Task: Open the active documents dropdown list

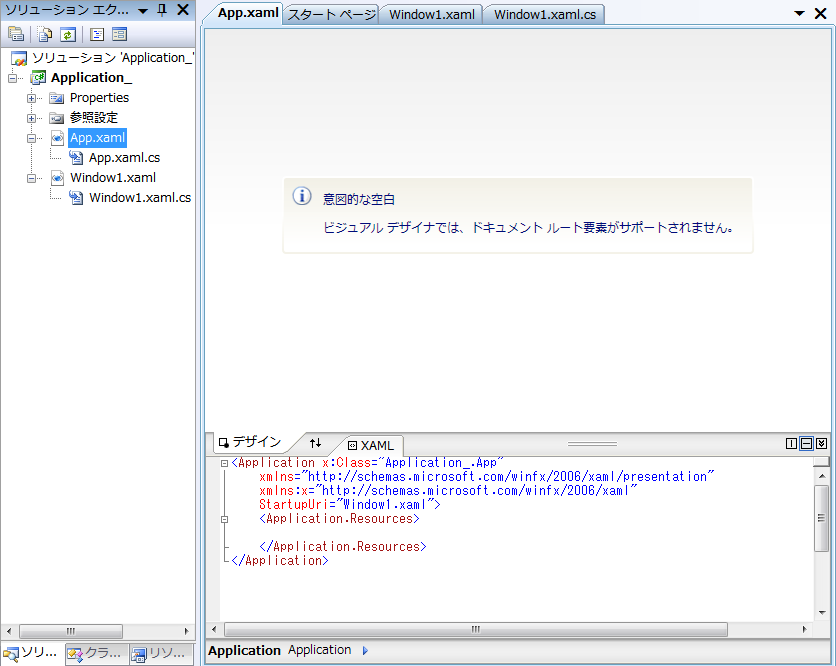Action: [799, 13]
